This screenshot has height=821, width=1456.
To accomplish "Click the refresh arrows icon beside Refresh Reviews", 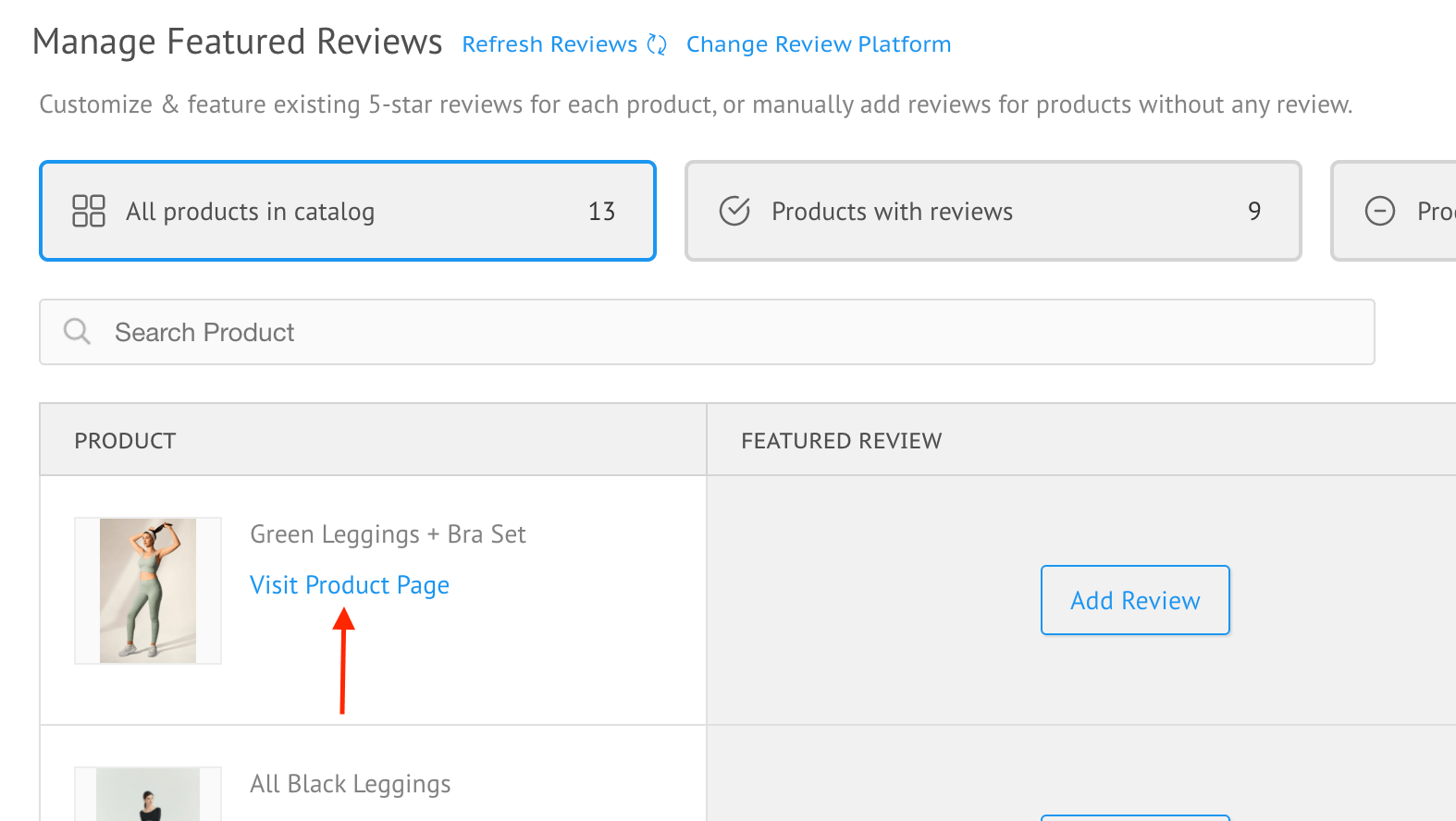I will (657, 44).
